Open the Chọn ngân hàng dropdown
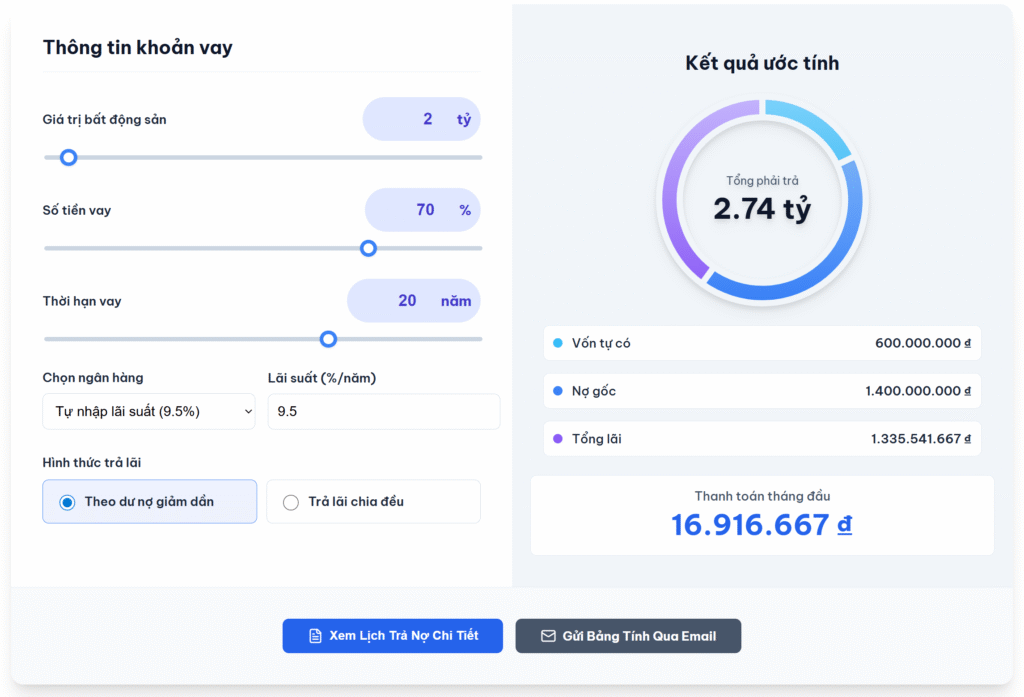Viewport: 1024px width, 697px height. pyautogui.click(x=148, y=411)
